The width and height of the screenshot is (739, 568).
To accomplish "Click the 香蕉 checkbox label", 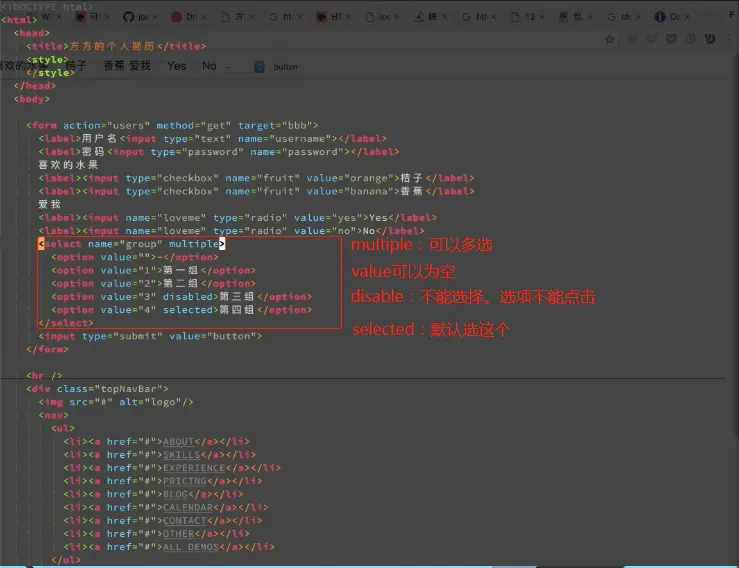I will [114, 66].
